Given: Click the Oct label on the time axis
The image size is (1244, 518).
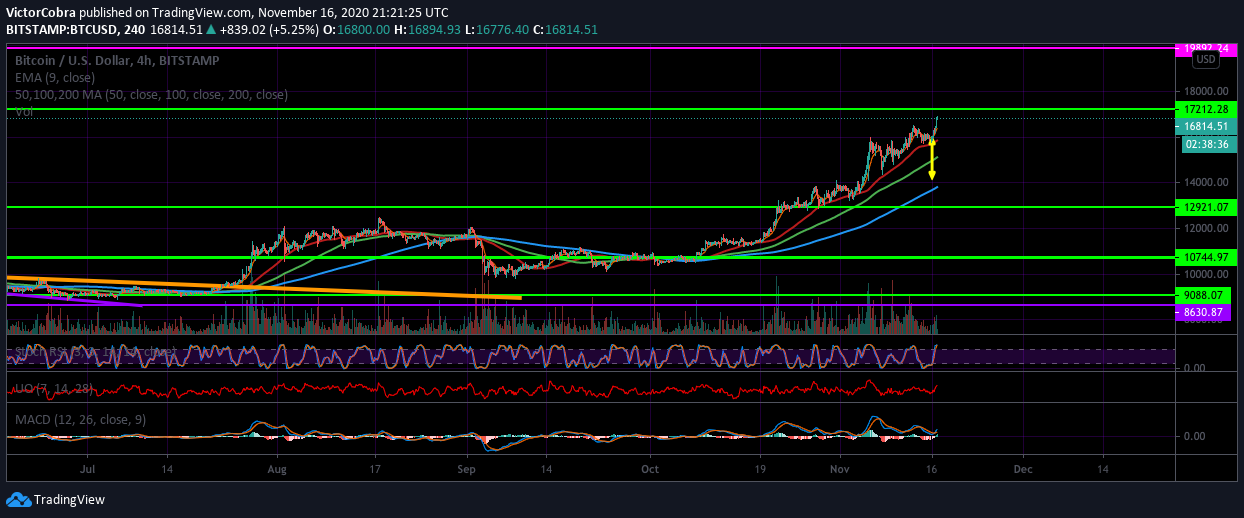Looking at the screenshot, I should point(650,468).
